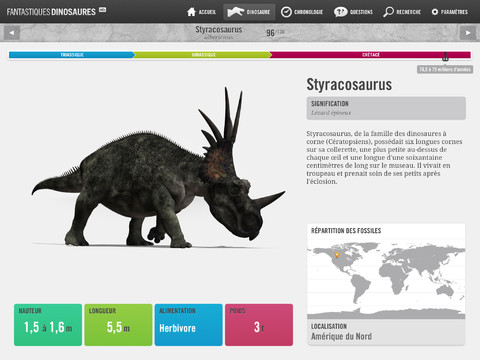The image size is (480, 360).
Task: Select the Triassique period segment
Action: click(72, 55)
